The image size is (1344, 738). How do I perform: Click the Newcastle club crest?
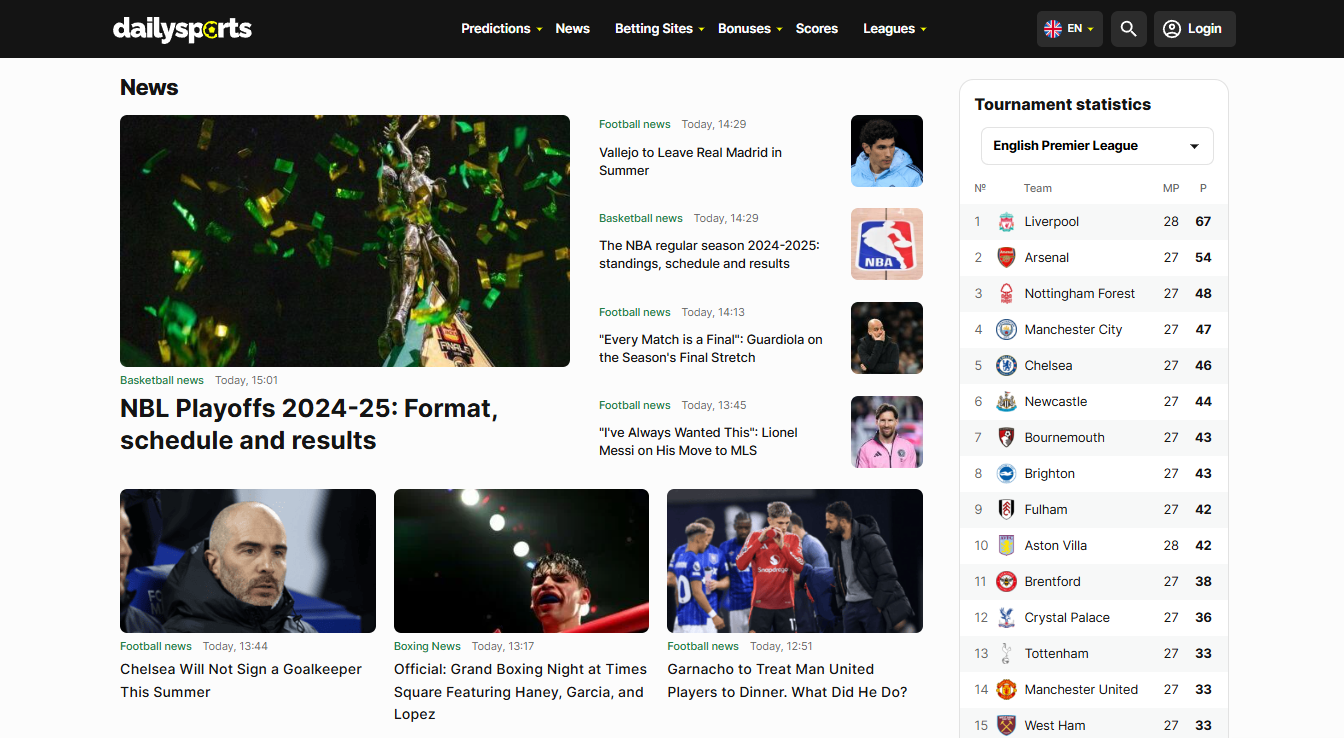coord(1006,402)
